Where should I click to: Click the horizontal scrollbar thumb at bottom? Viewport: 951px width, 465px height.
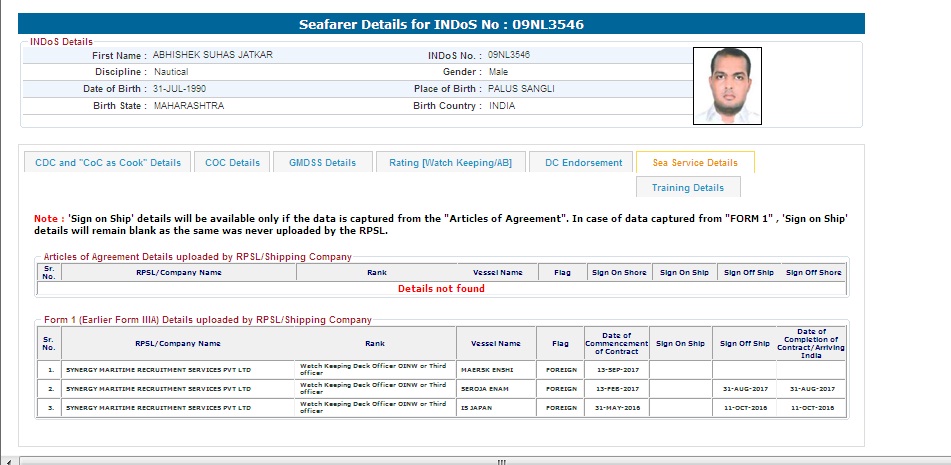[502, 461]
